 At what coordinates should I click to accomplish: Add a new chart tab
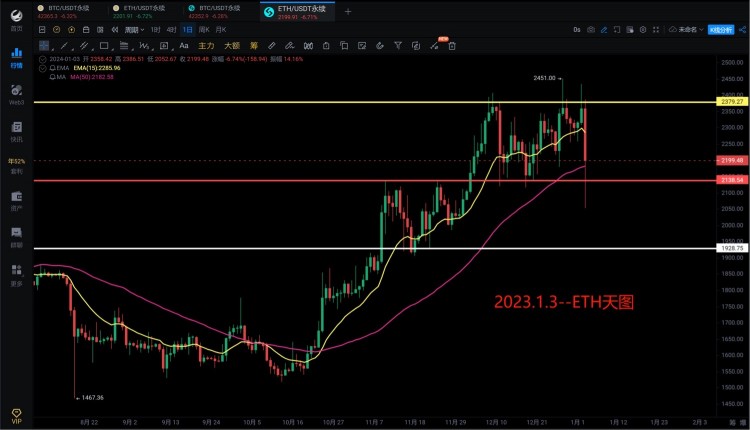click(348, 11)
